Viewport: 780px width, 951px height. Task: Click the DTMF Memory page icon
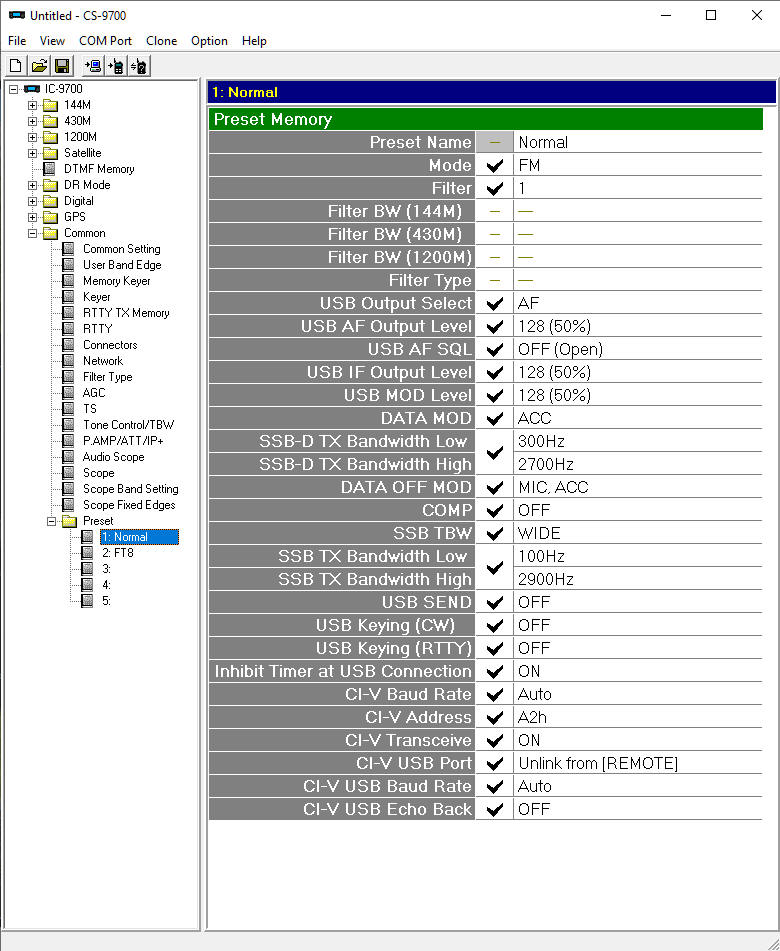coord(50,169)
